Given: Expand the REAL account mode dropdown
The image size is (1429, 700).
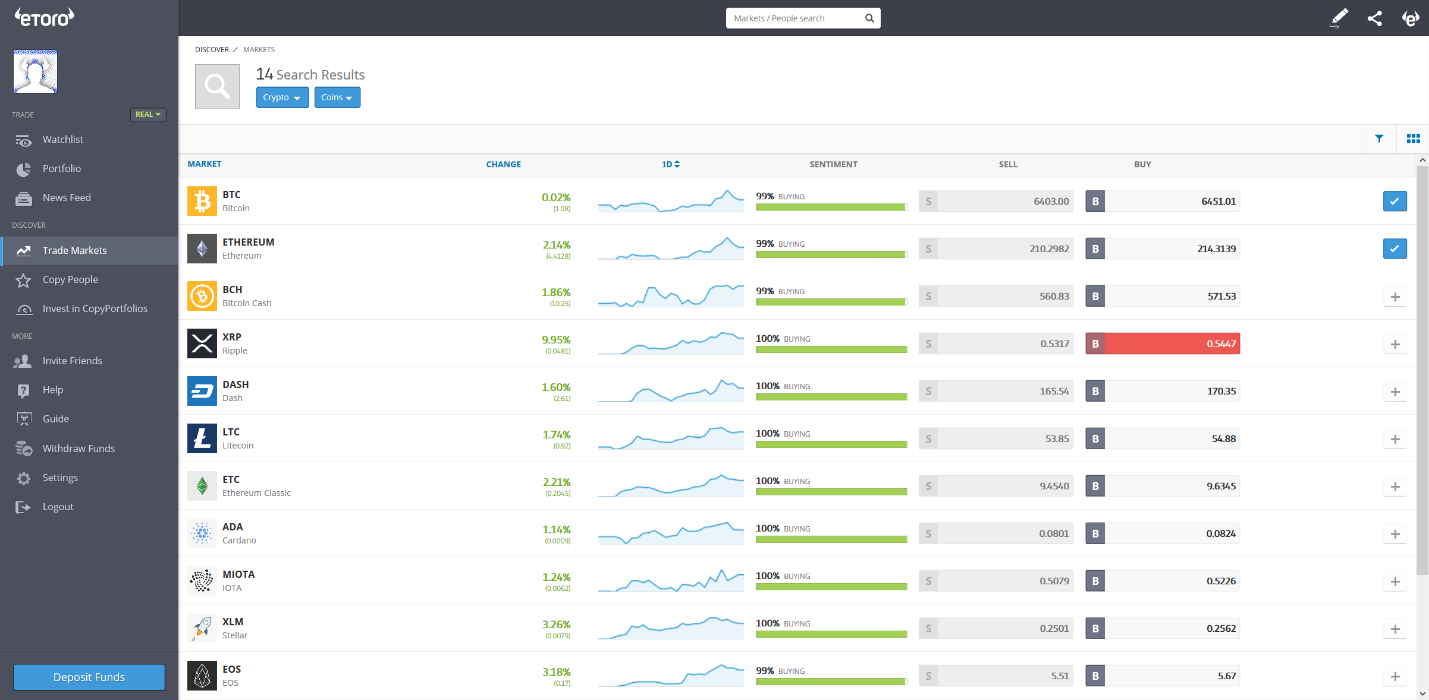Looking at the screenshot, I should pyautogui.click(x=148, y=115).
